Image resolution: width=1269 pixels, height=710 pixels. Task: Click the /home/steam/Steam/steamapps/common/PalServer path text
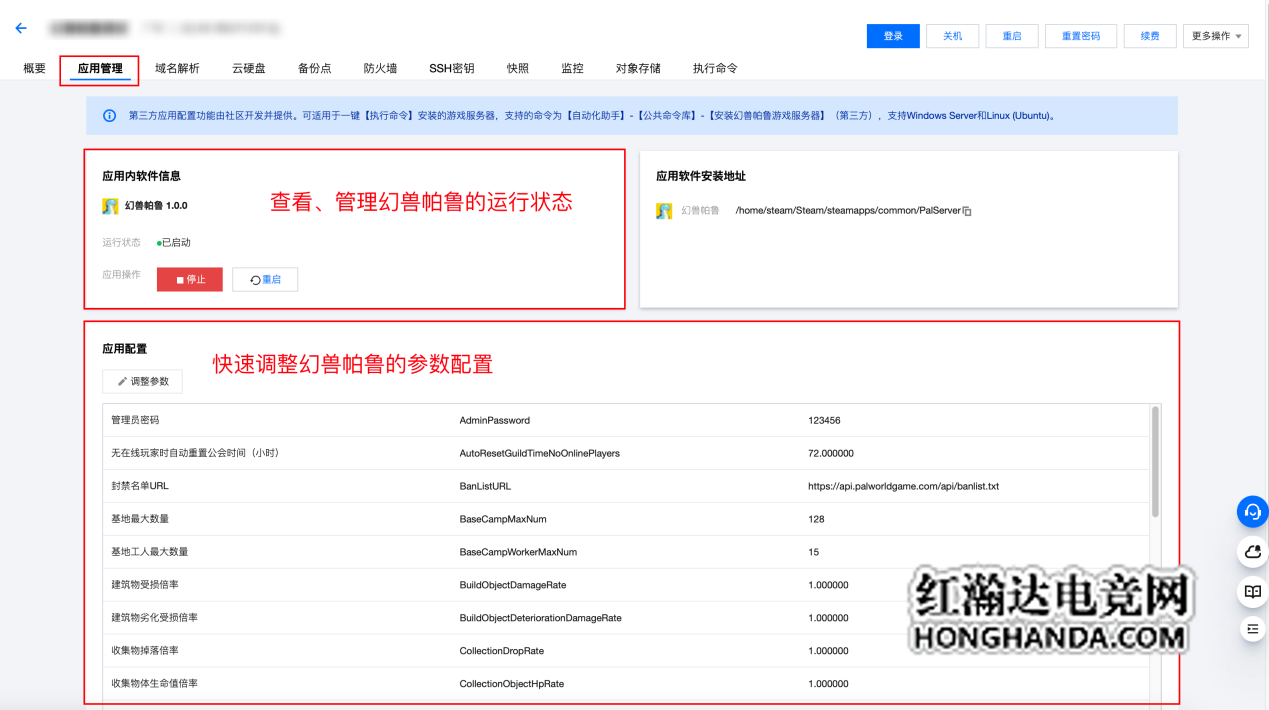click(848, 211)
